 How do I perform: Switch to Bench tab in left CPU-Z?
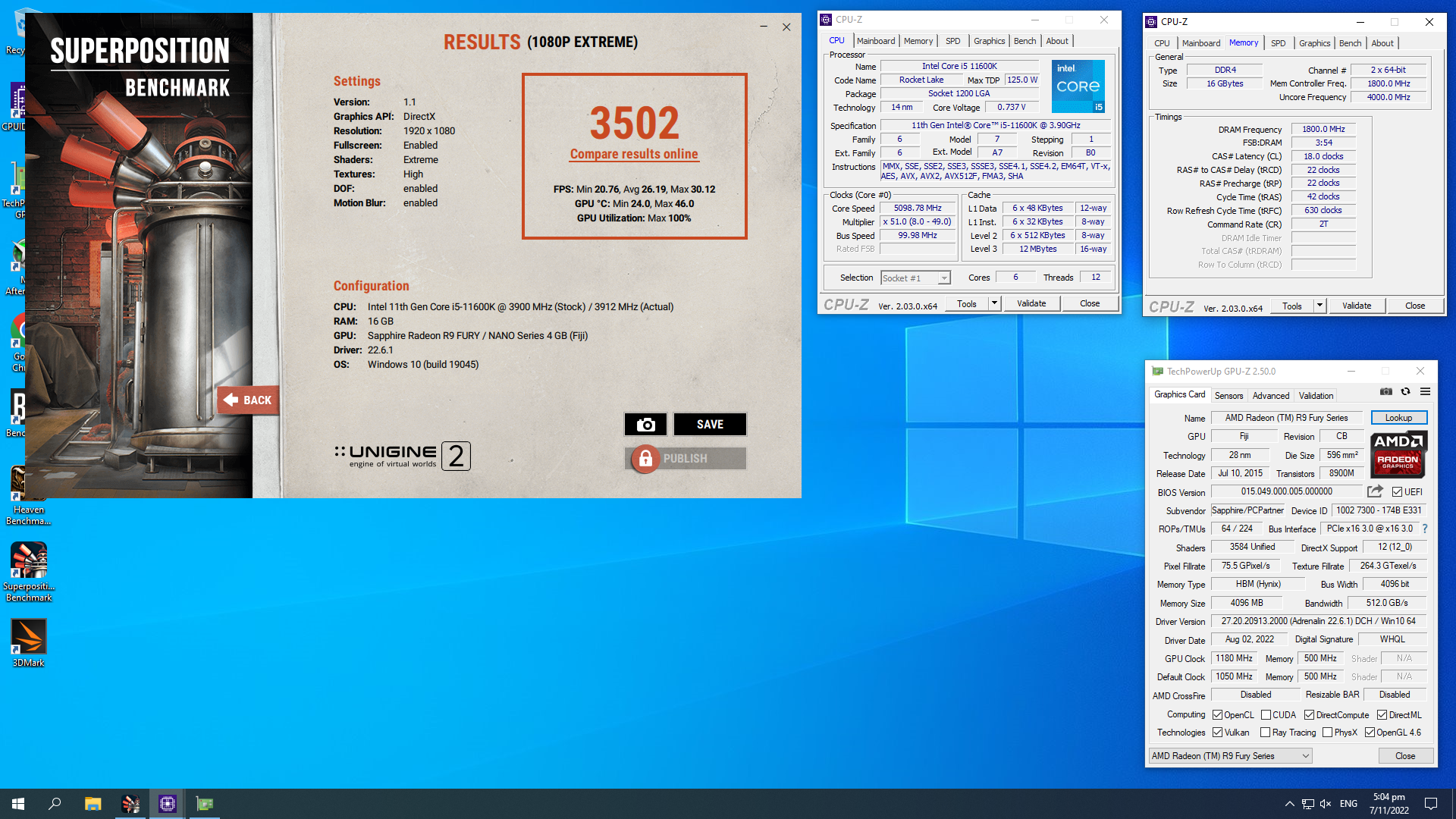[x=1025, y=41]
